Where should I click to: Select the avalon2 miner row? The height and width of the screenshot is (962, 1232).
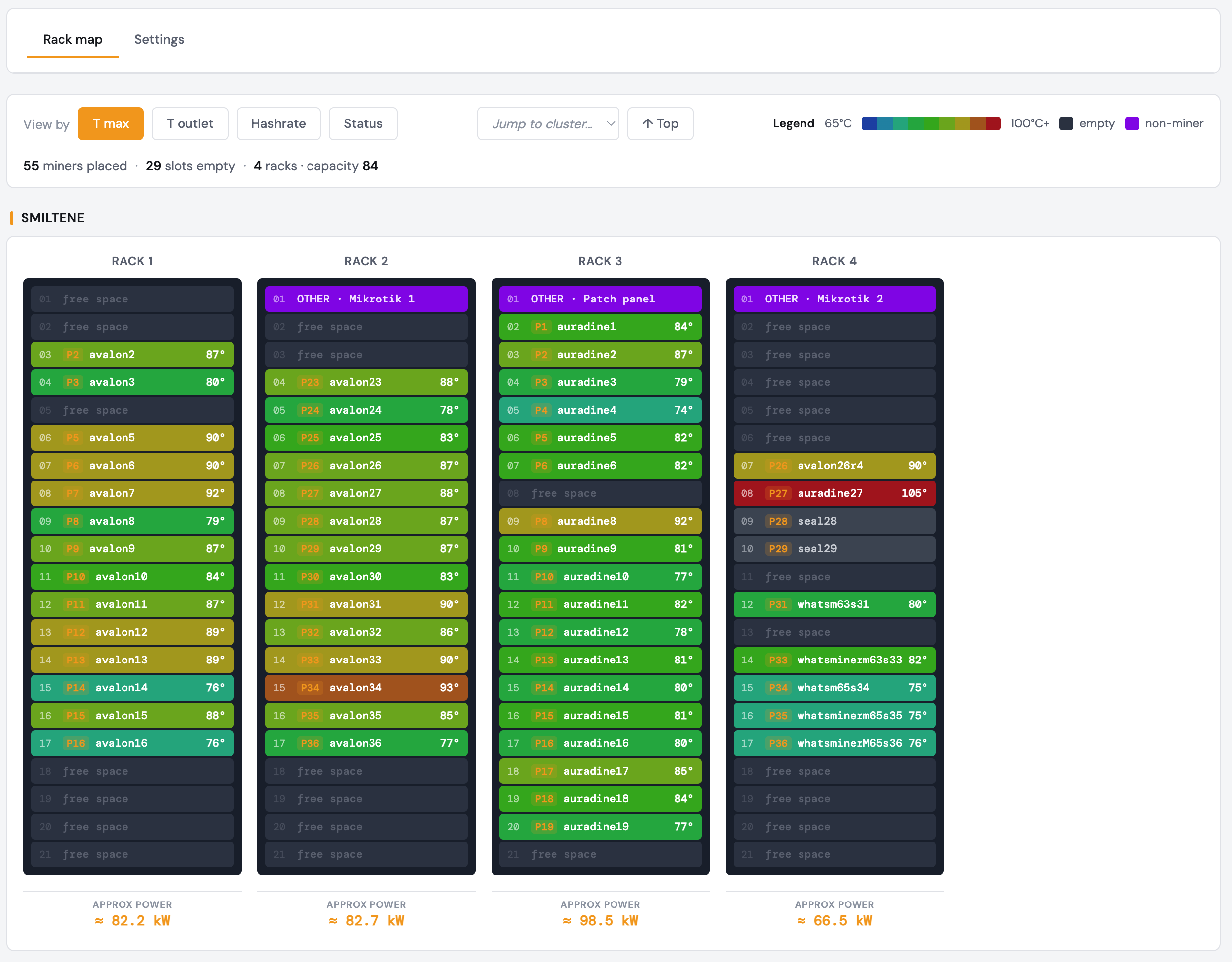tap(132, 355)
